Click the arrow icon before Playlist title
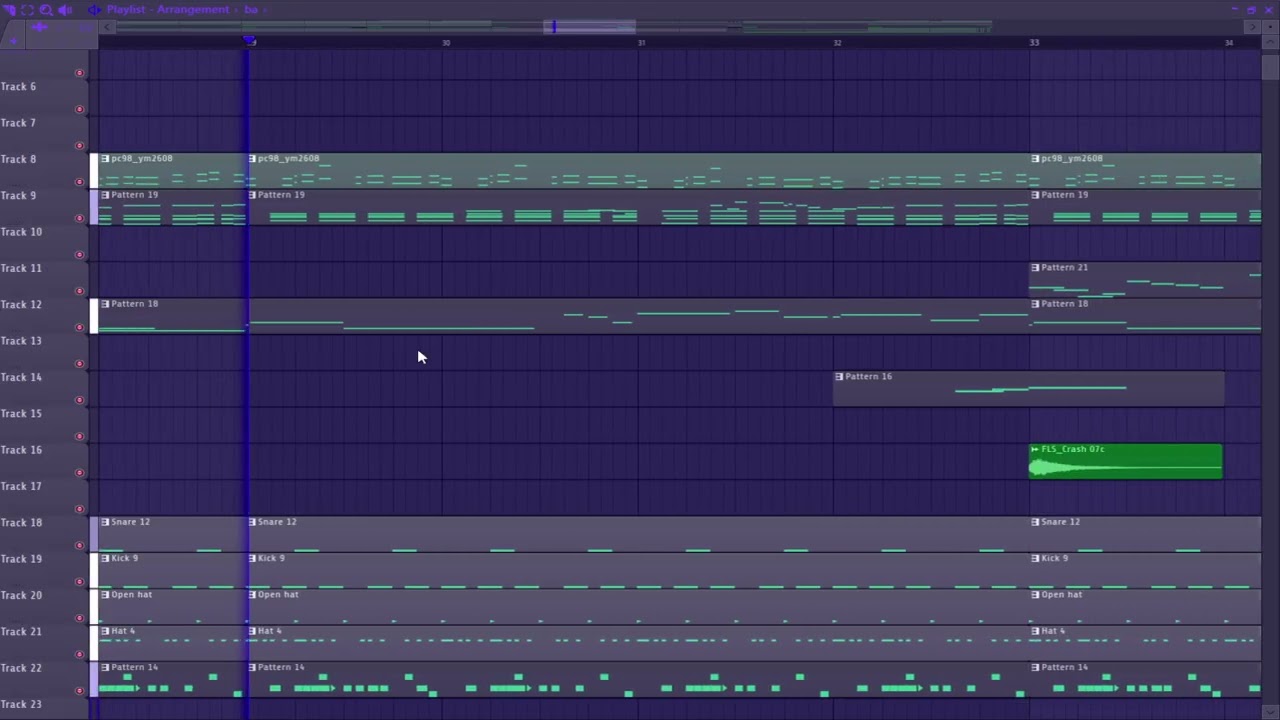The height and width of the screenshot is (720, 1280). 94,9
